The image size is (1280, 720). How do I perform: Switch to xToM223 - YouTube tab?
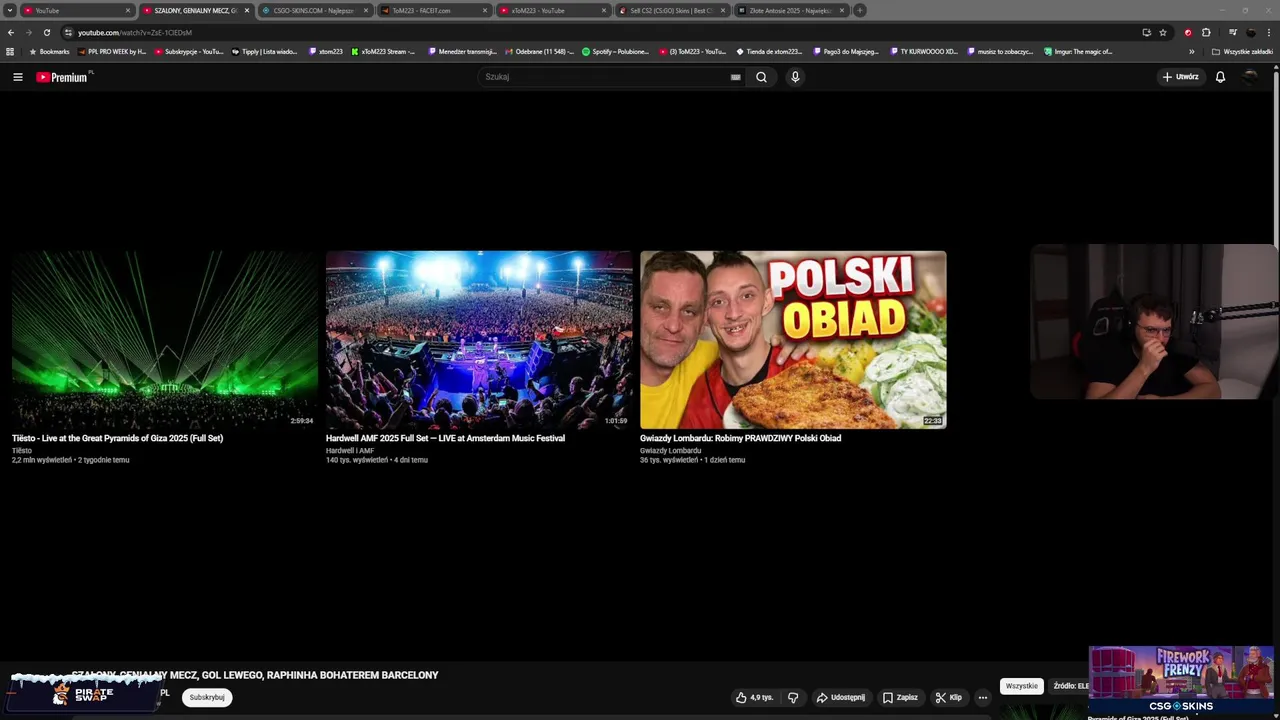[551, 10]
